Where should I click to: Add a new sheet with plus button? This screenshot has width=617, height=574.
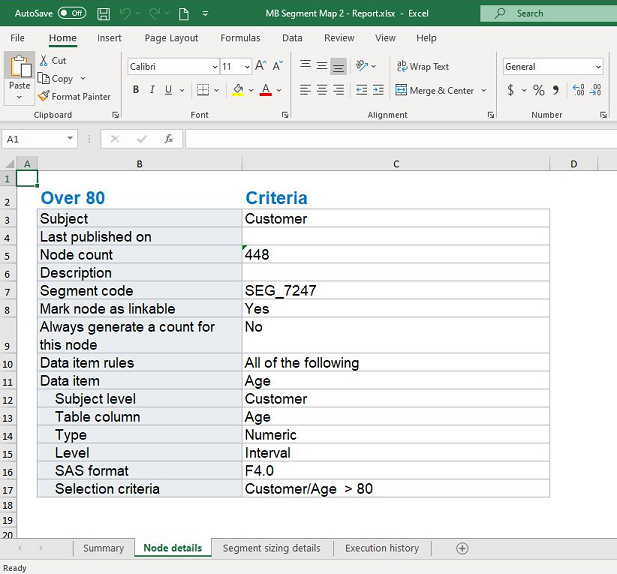[x=462, y=548]
